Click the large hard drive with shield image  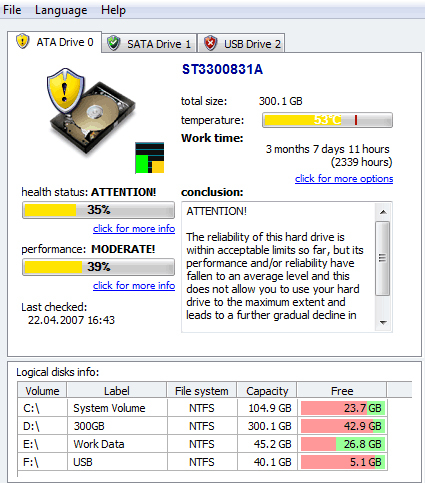pos(91,112)
